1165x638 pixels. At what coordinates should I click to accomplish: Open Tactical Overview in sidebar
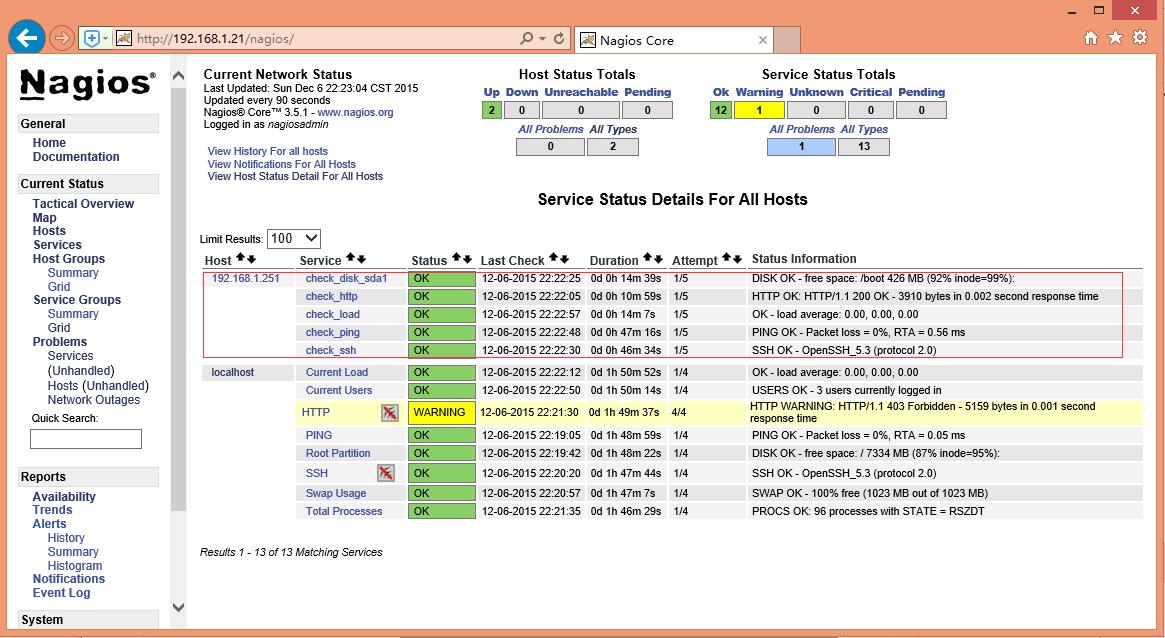tap(83, 204)
